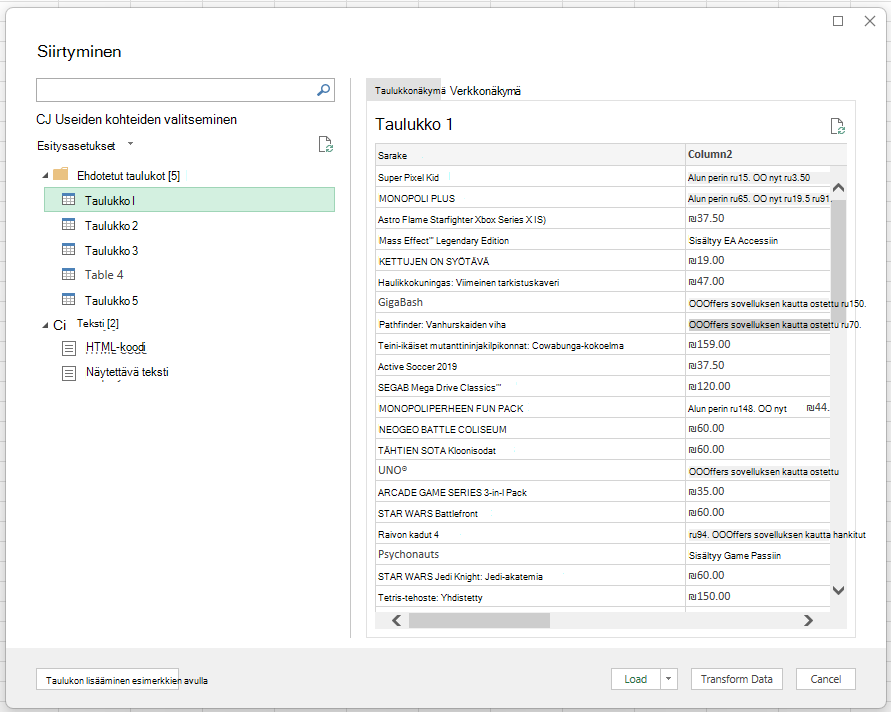Screen dimensions: 891x712
Task: Click the Sisältyy Game Passiin cell
Action: [758, 556]
